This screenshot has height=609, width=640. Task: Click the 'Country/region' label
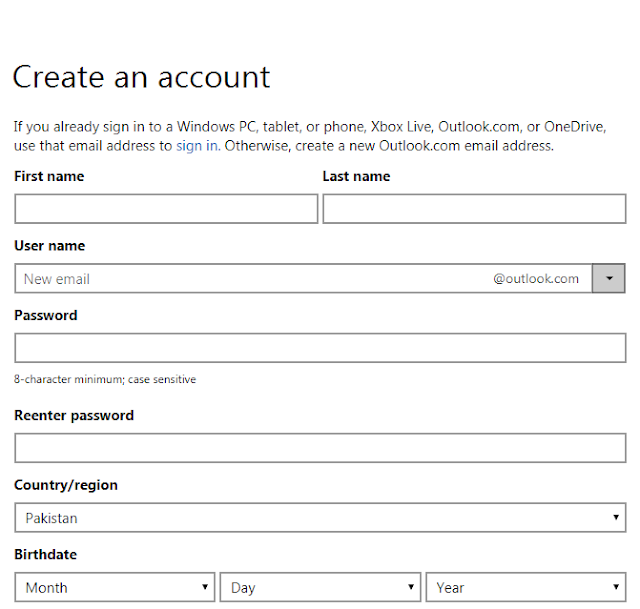(66, 485)
